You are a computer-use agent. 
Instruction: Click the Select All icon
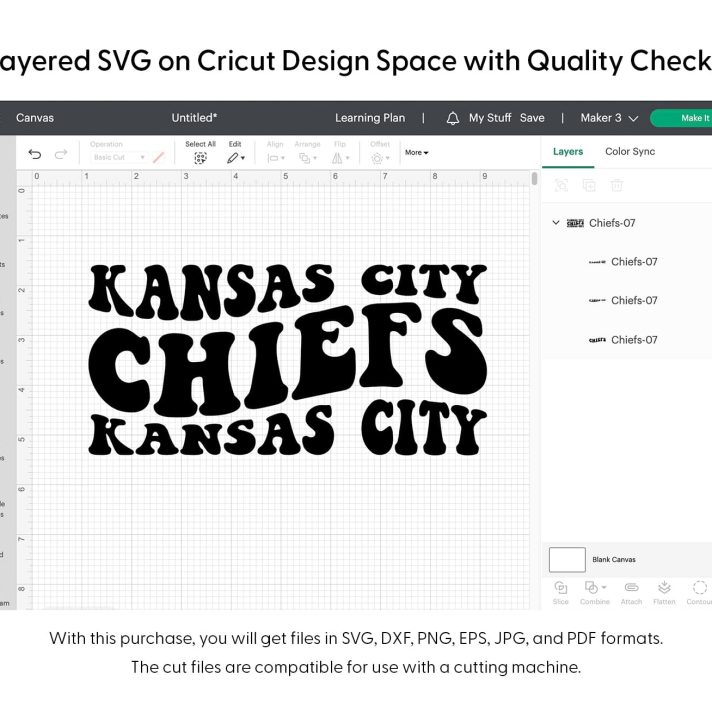click(200, 158)
